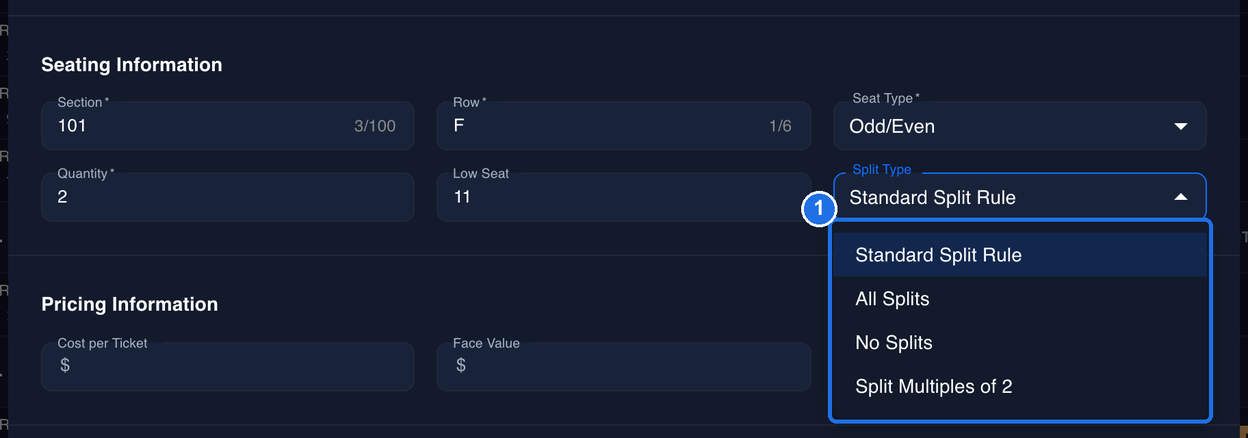
Task: Open Seat Type dropdown arrow
Action: point(1180,127)
